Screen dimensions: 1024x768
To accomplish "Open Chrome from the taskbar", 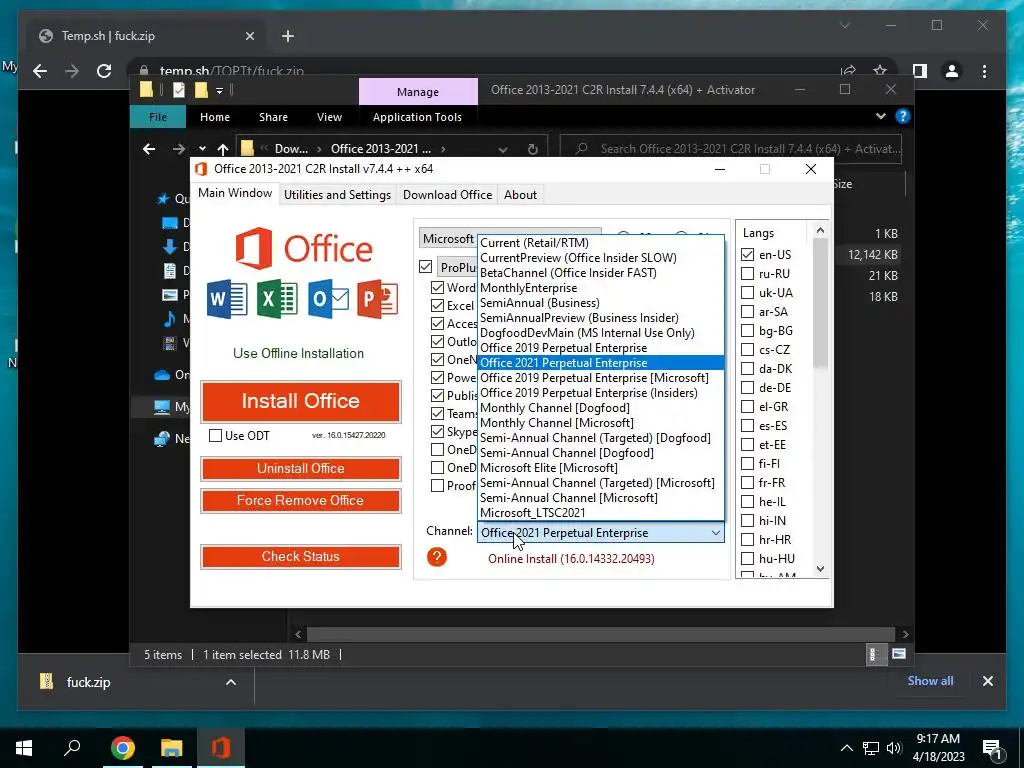I will 122,748.
